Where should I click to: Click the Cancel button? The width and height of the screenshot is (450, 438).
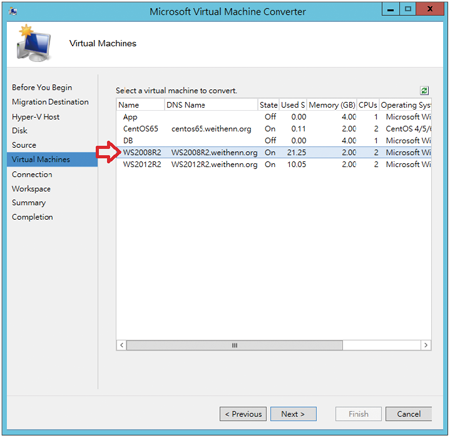pos(409,414)
